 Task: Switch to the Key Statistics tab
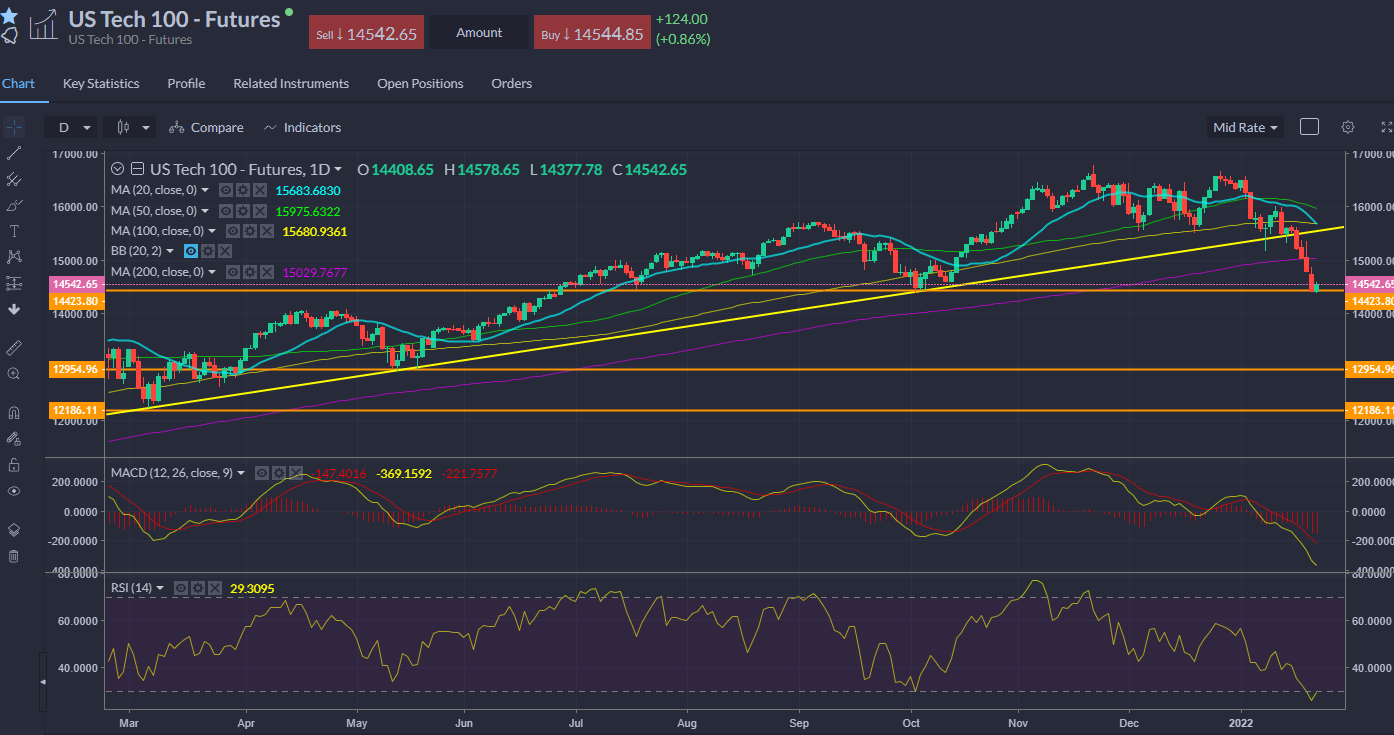[x=101, y=83]
